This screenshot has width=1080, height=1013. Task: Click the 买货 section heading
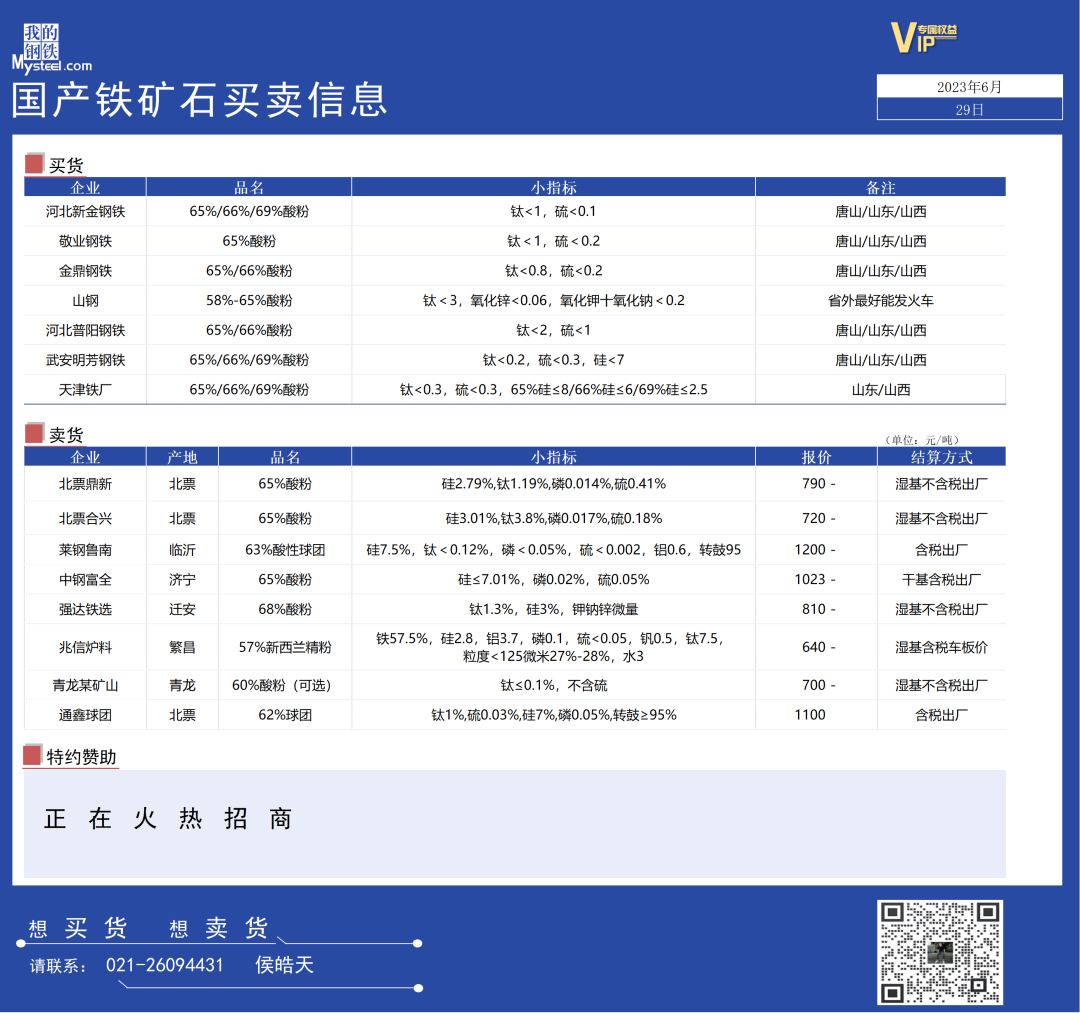(65, 165)
